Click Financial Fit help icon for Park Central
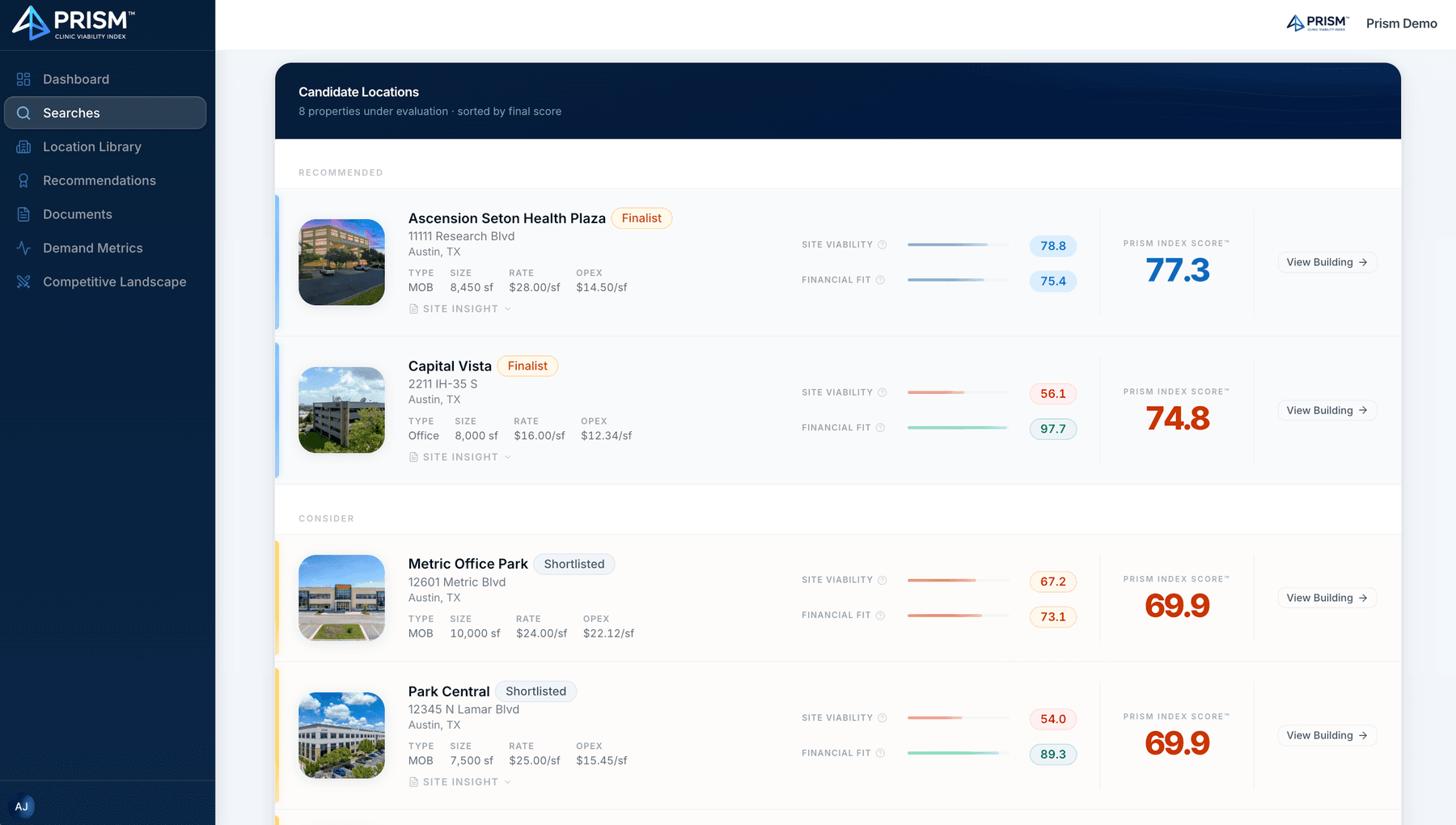Image resolution: width=1456 pixels, height=825 pixels. pos(881,753)
